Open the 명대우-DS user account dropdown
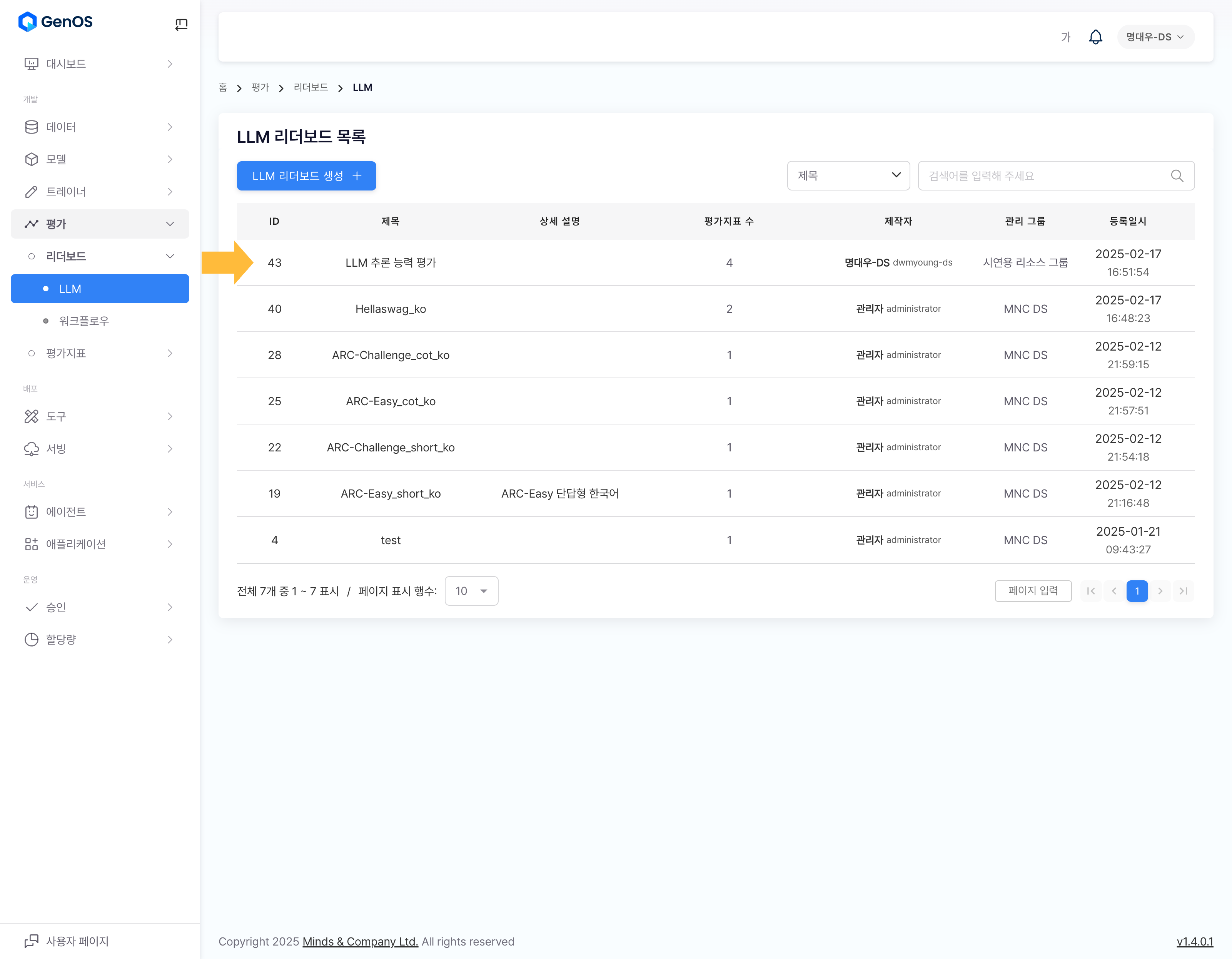The width and height of the screenshot is (1232, 959). (x=1155, y=37)
